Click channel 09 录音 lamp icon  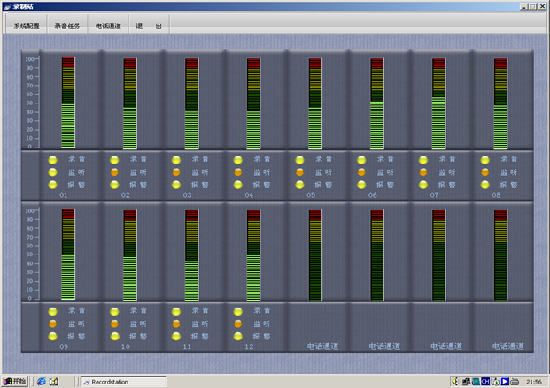point(53,312)
